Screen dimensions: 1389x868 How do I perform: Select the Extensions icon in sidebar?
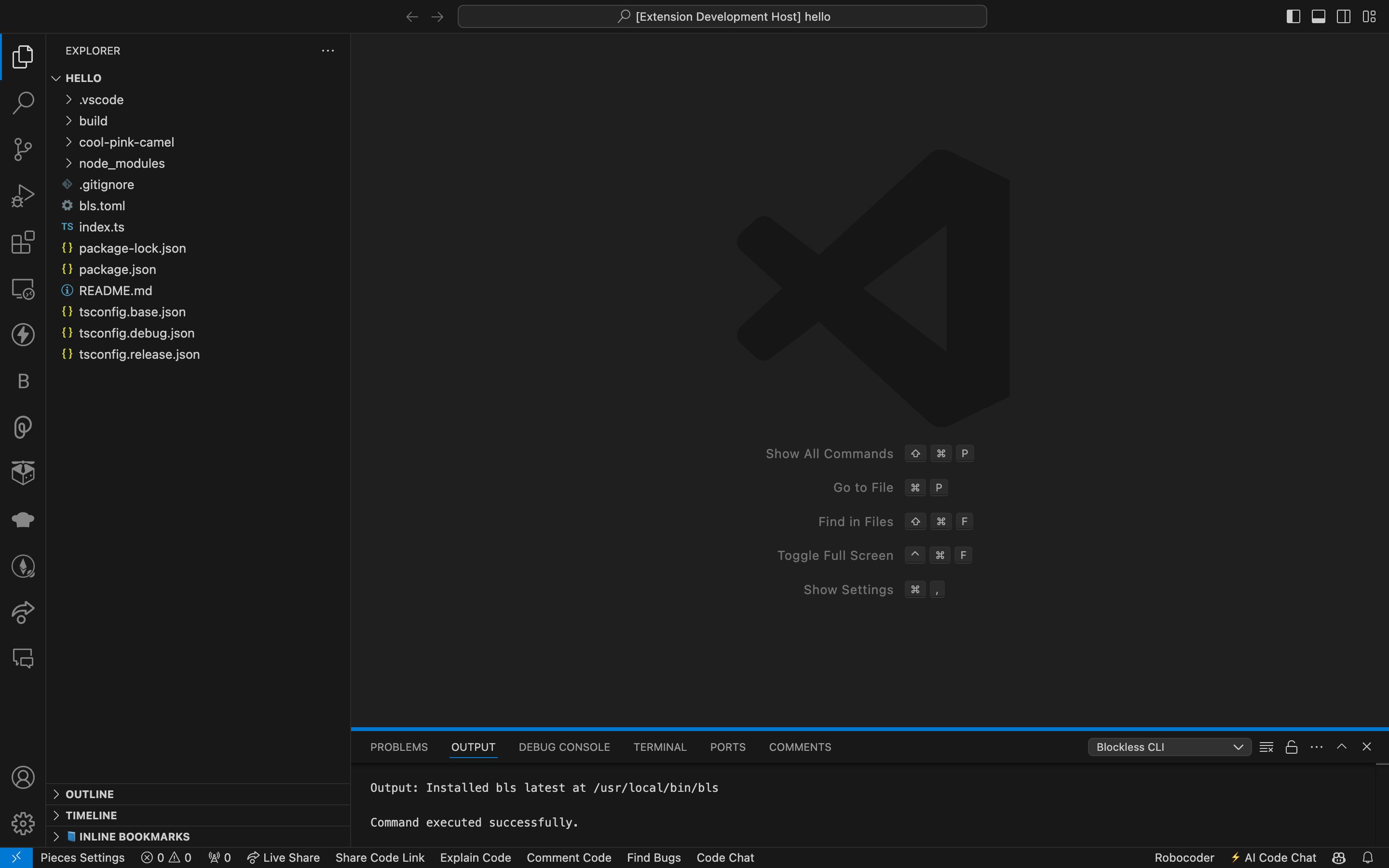coord(23,242)
